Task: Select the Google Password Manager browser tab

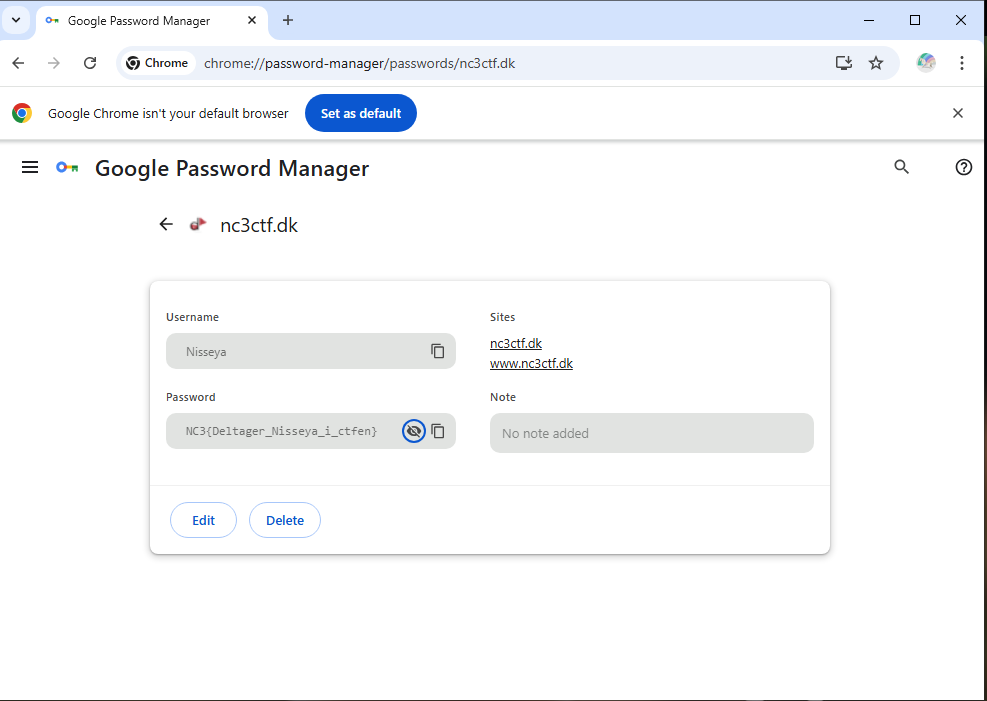Action: pos(140,20)
